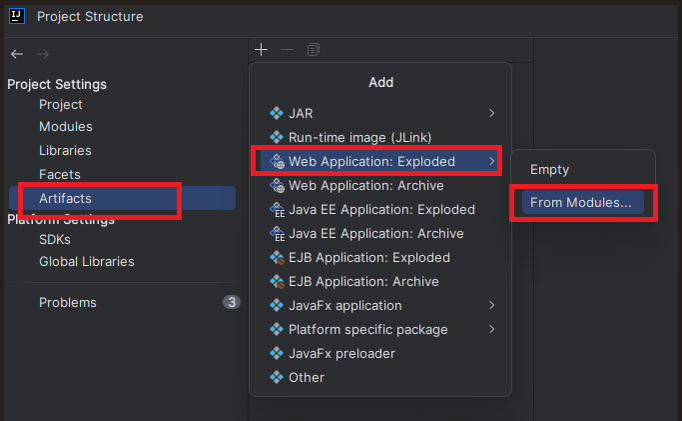Click the forward arrow navigation icon
This screenshot has width=682, height=421.
(43, 54)
